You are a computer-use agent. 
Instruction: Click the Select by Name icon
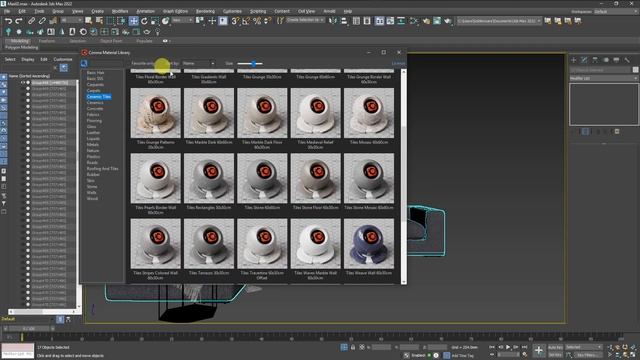click(99, 21)
